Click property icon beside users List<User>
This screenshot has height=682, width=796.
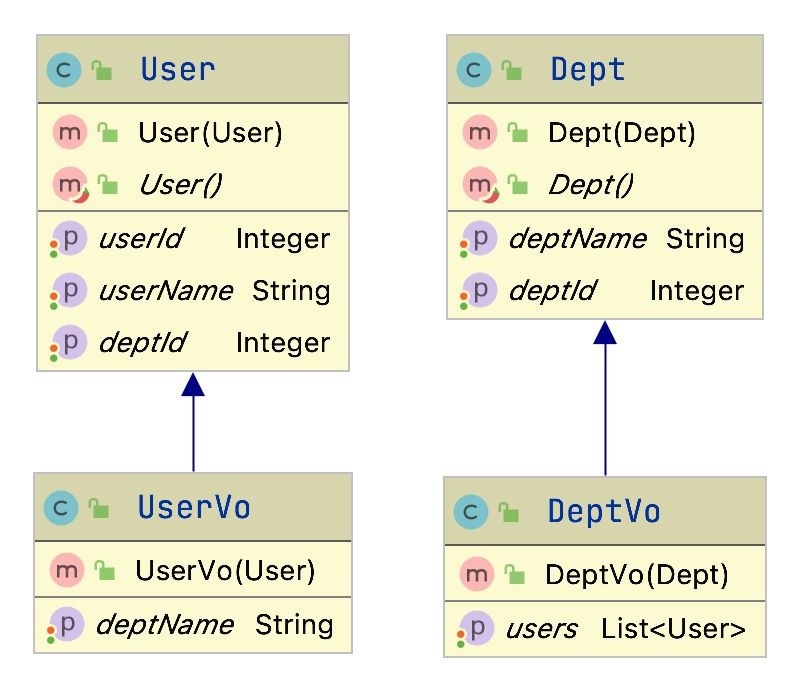(477, 628)
